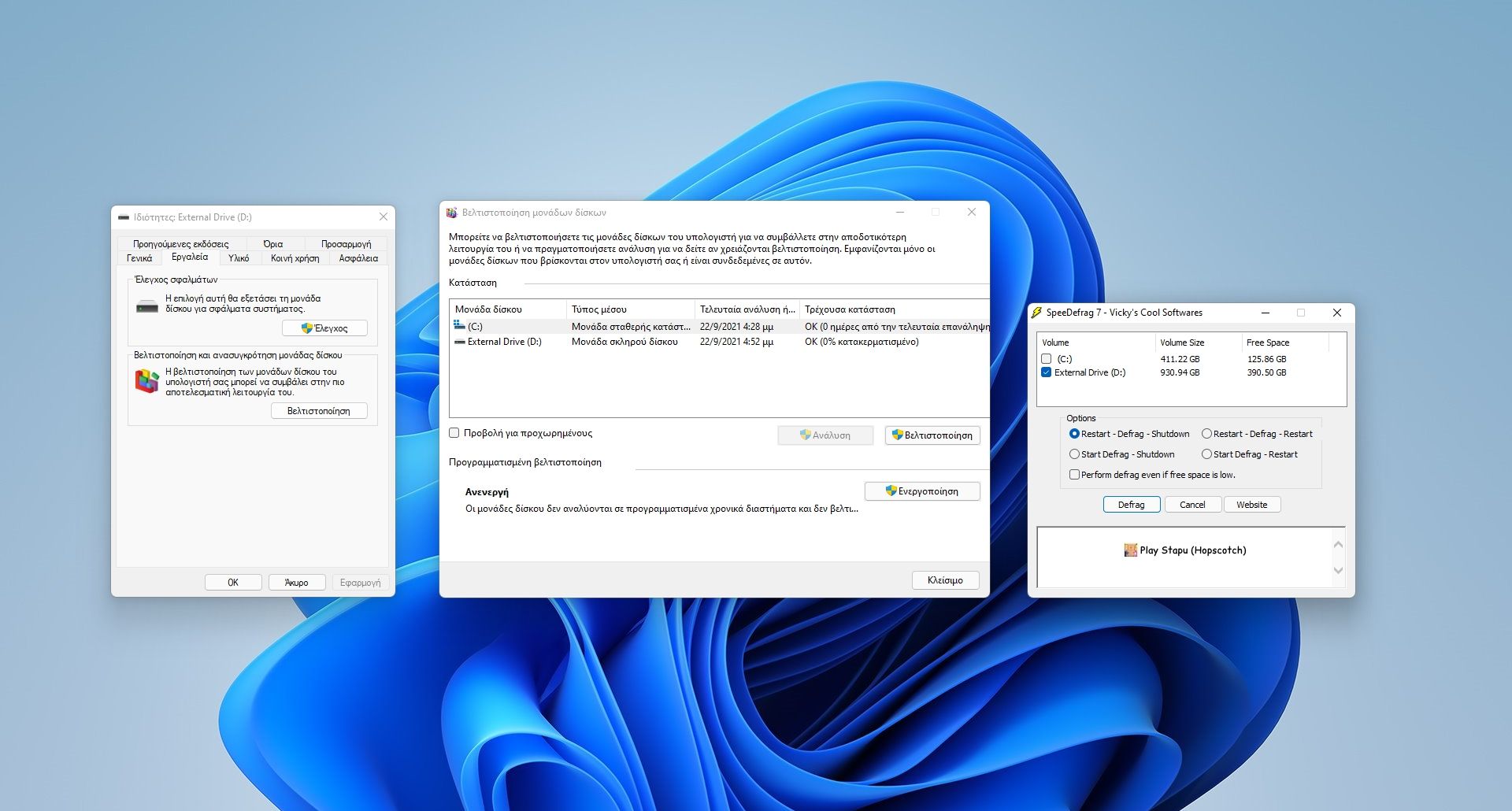Uncheck the External Drive (D:) volume in SpeeDefrag
This screenshot has height=811, width=1512.
pos(1046,372)
